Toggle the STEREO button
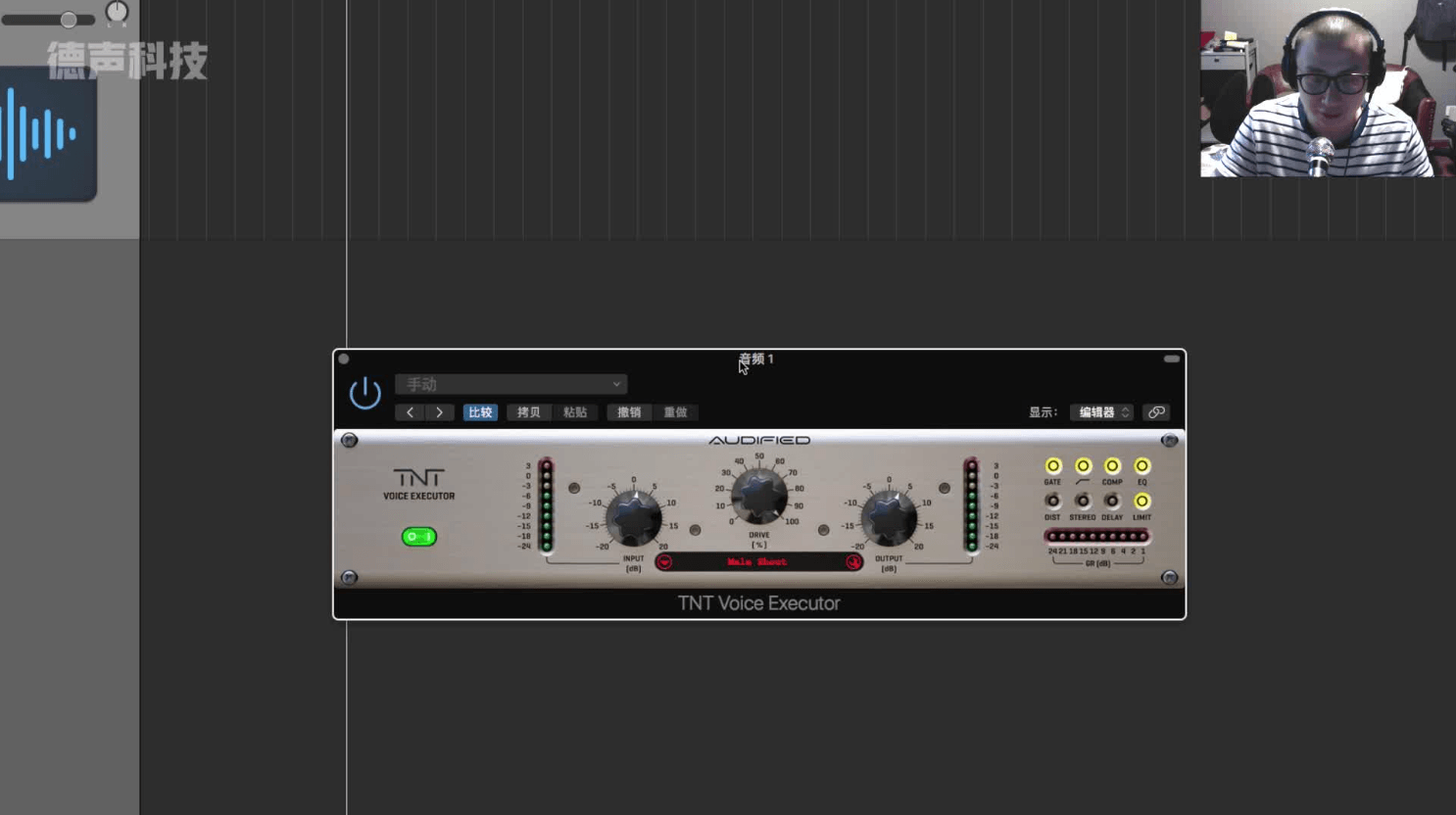This screenshot has width=1456, height=815. click(x=1083, y=502)
